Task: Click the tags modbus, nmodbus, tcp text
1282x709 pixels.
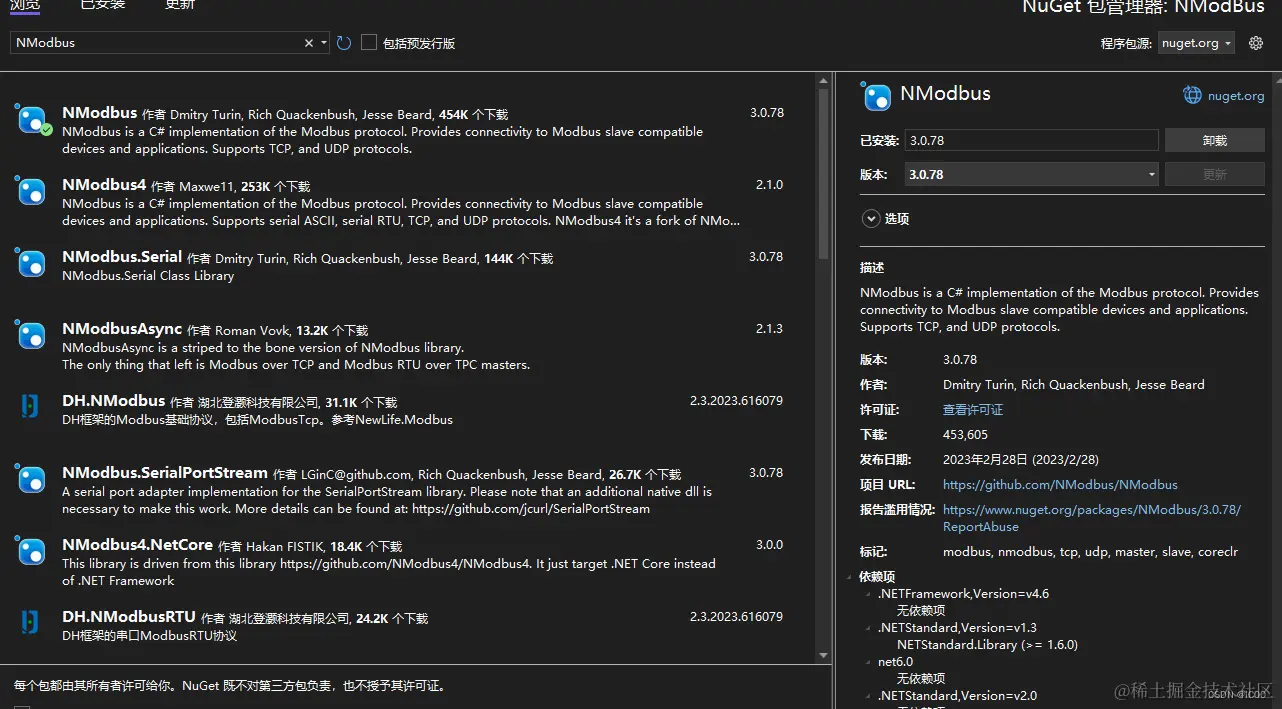Action: tap(1090, 552)
